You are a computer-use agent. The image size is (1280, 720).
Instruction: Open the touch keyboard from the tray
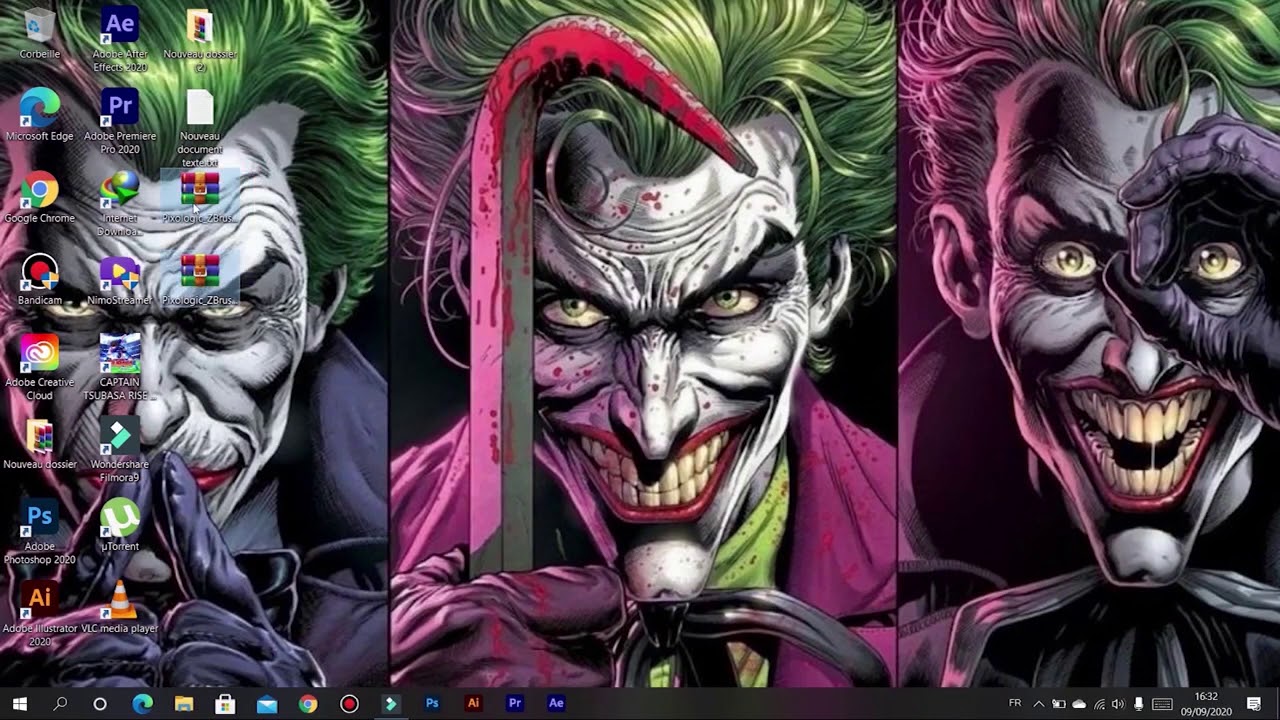(1162, 704)
